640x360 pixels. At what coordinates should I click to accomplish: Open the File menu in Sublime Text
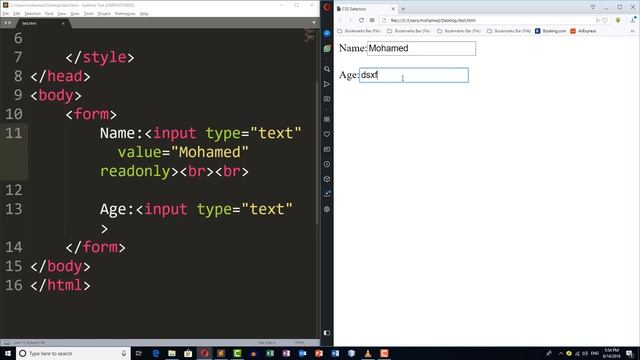[6, 14]
